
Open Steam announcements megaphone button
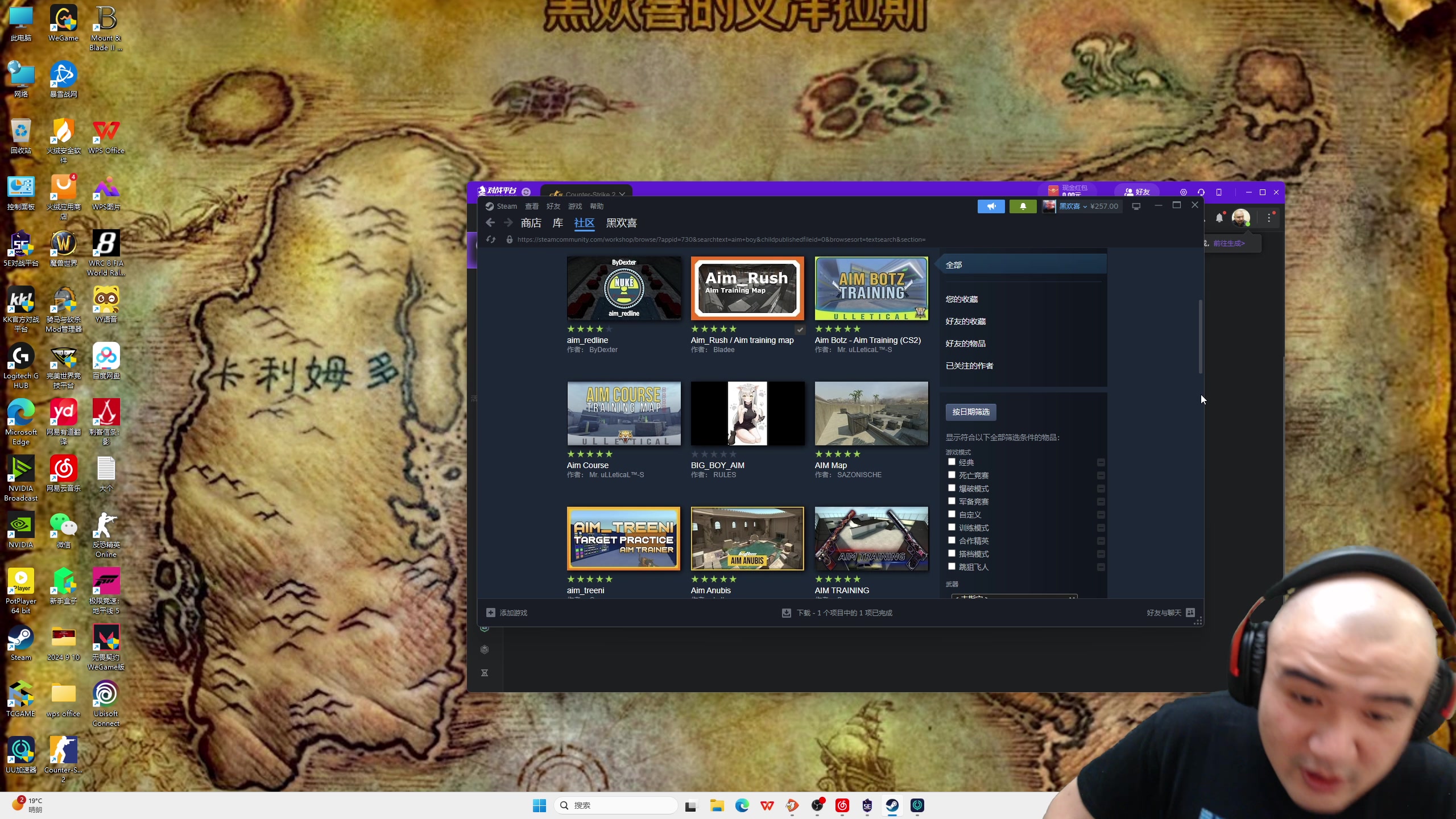(x=991, y=206)
